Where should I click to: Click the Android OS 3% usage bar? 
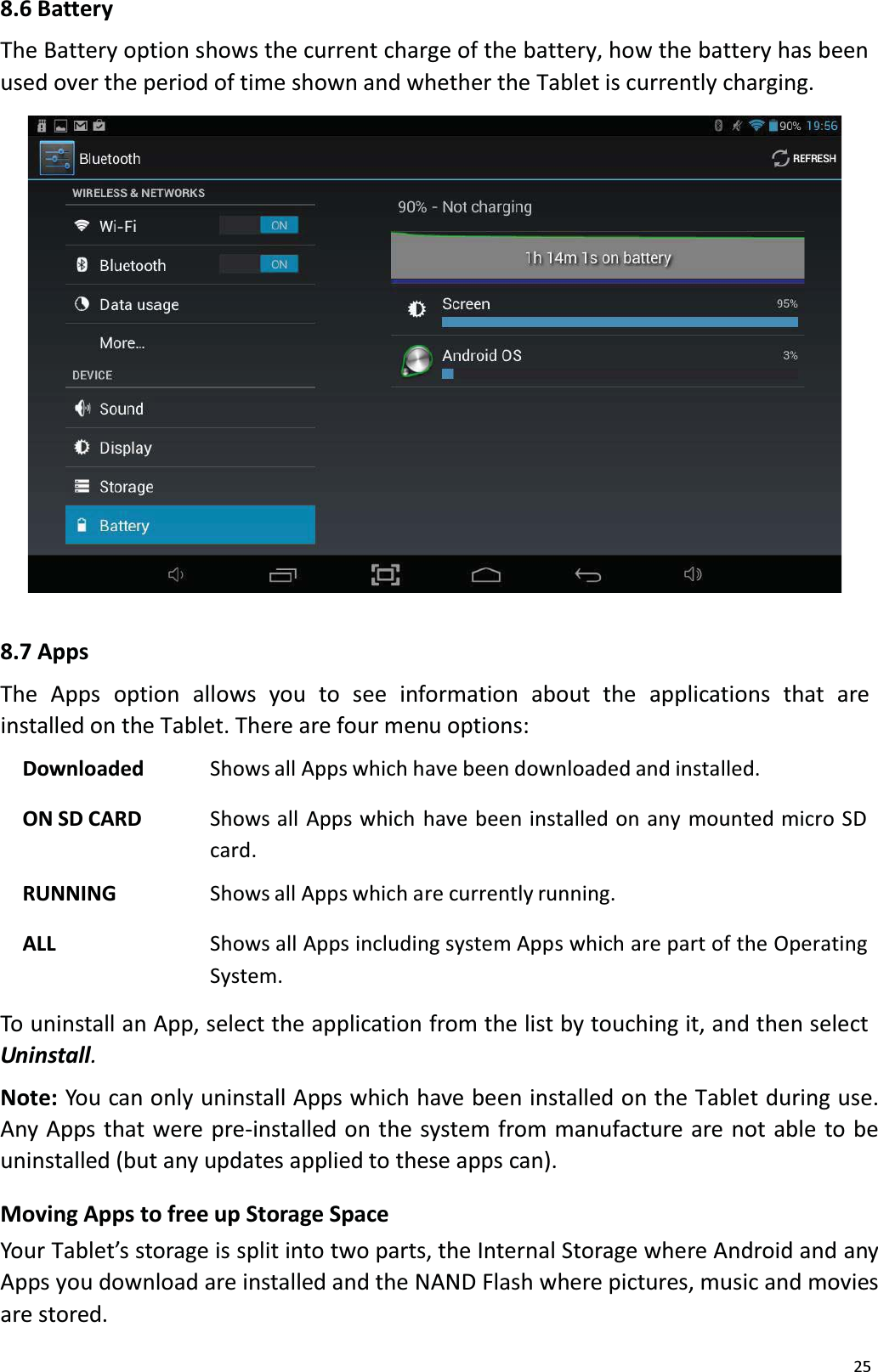tap(448, 374)
